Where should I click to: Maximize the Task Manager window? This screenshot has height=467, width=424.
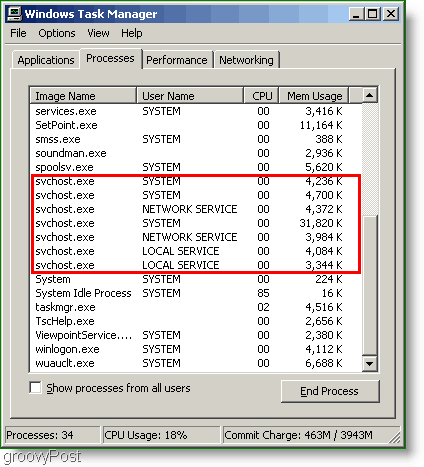[x=373, y=14]
